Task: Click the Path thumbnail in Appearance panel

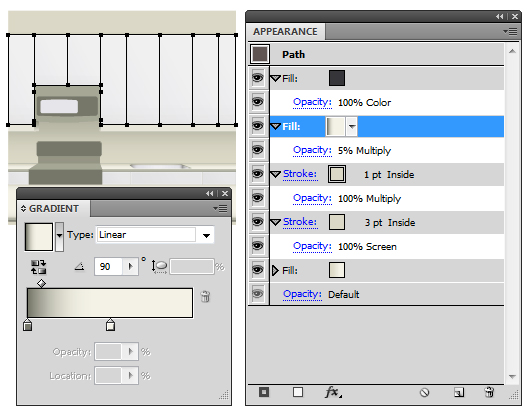Action: pyautogui.click(x=260, y=54)
